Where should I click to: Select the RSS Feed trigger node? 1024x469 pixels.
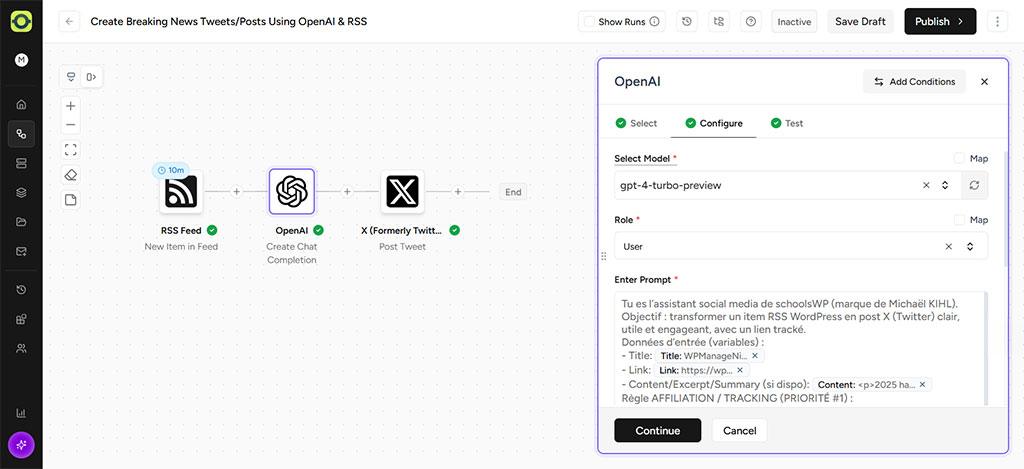(181, 192)
